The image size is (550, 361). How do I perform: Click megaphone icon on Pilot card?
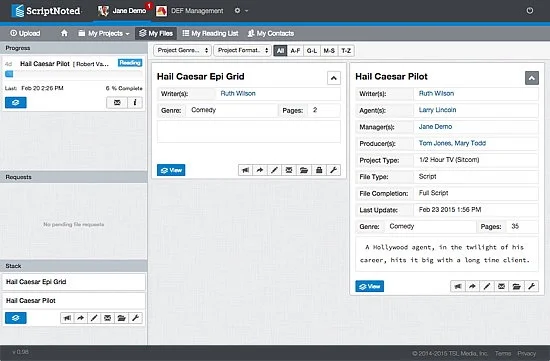[458, 286]
